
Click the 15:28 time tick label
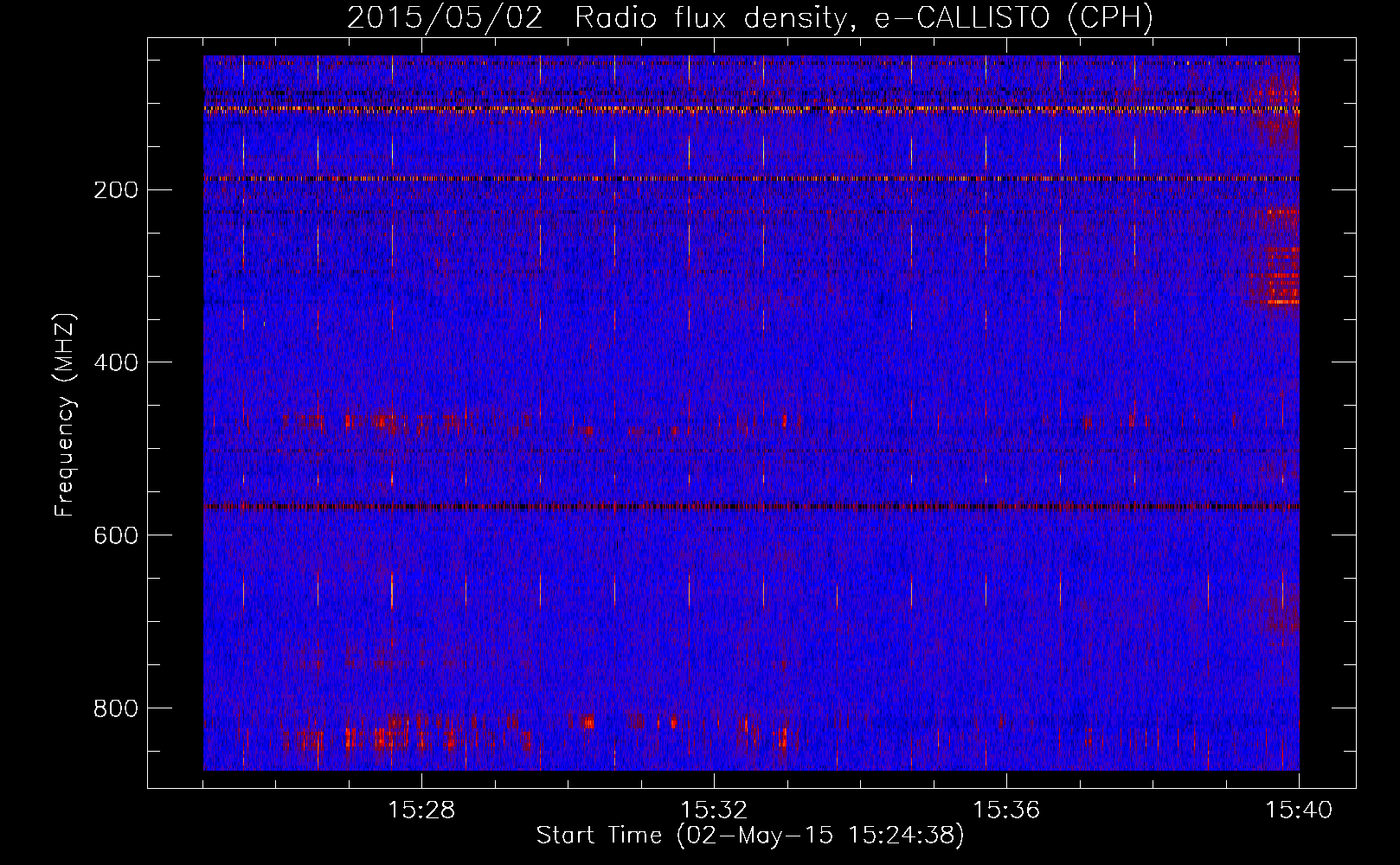click(x=421, y=811)
